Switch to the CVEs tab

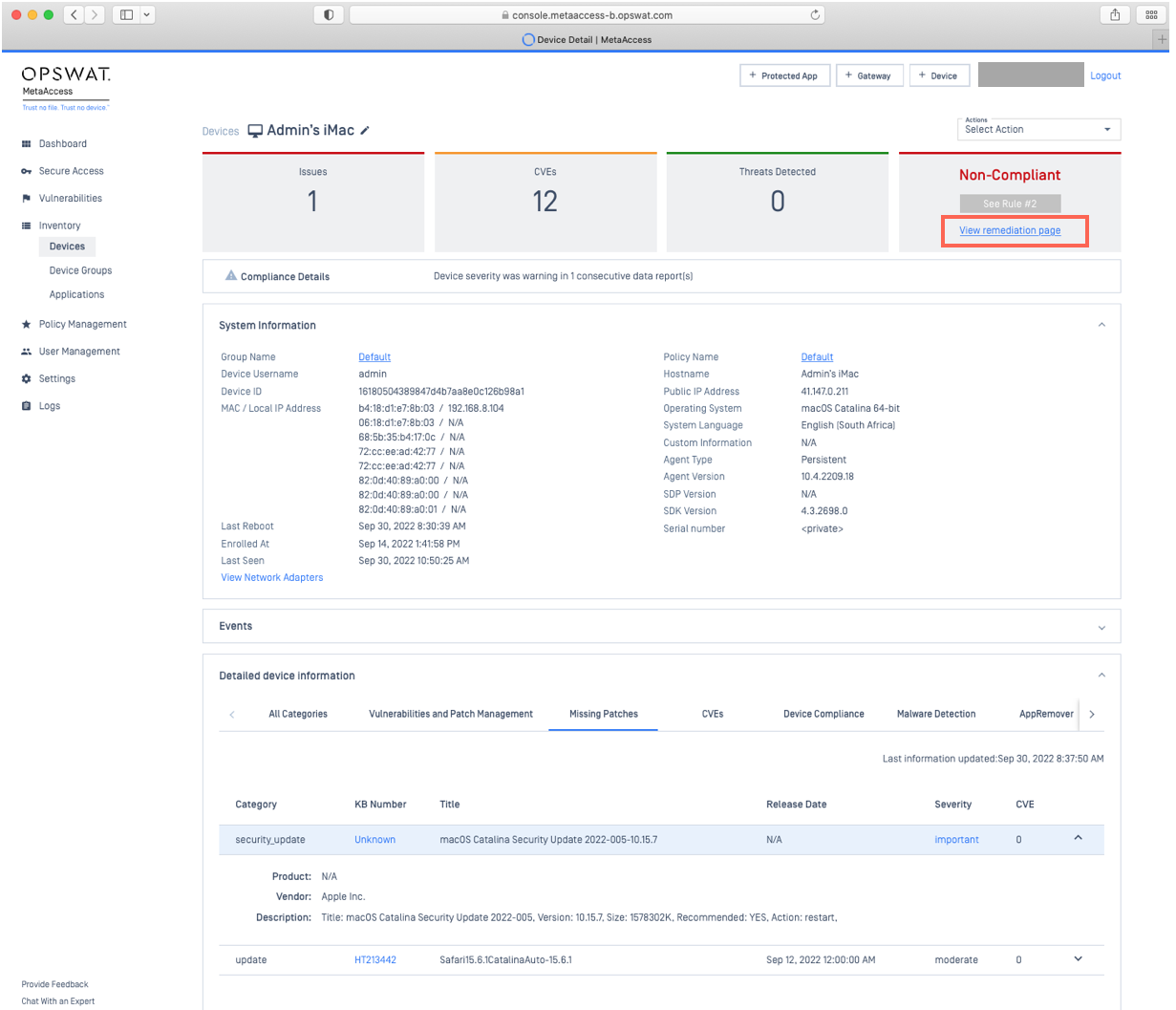pos(713,714)
